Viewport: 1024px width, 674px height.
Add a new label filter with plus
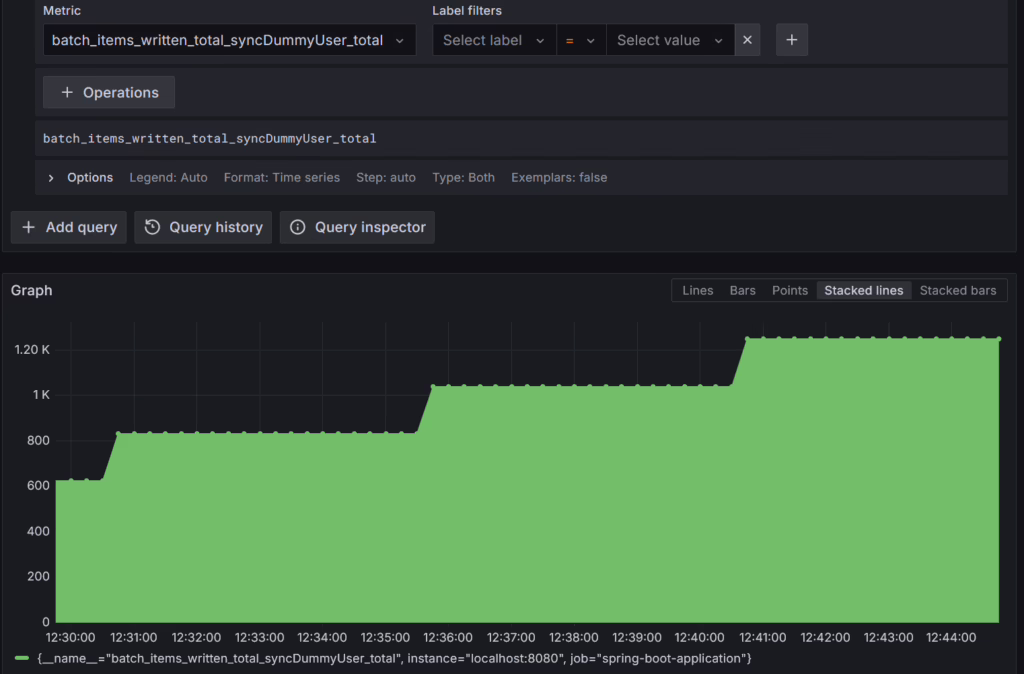(x=792, y=40)
